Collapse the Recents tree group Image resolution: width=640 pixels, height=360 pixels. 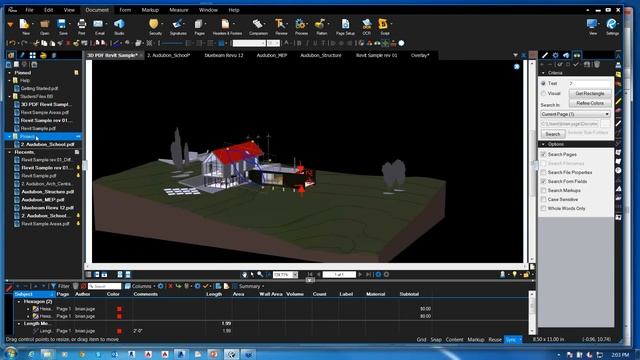[10, 152]
